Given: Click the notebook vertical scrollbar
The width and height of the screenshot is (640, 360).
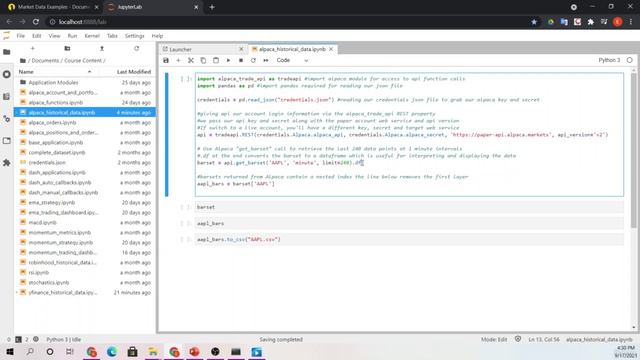Looking at the screenshot, I should (x=633, y=151).
